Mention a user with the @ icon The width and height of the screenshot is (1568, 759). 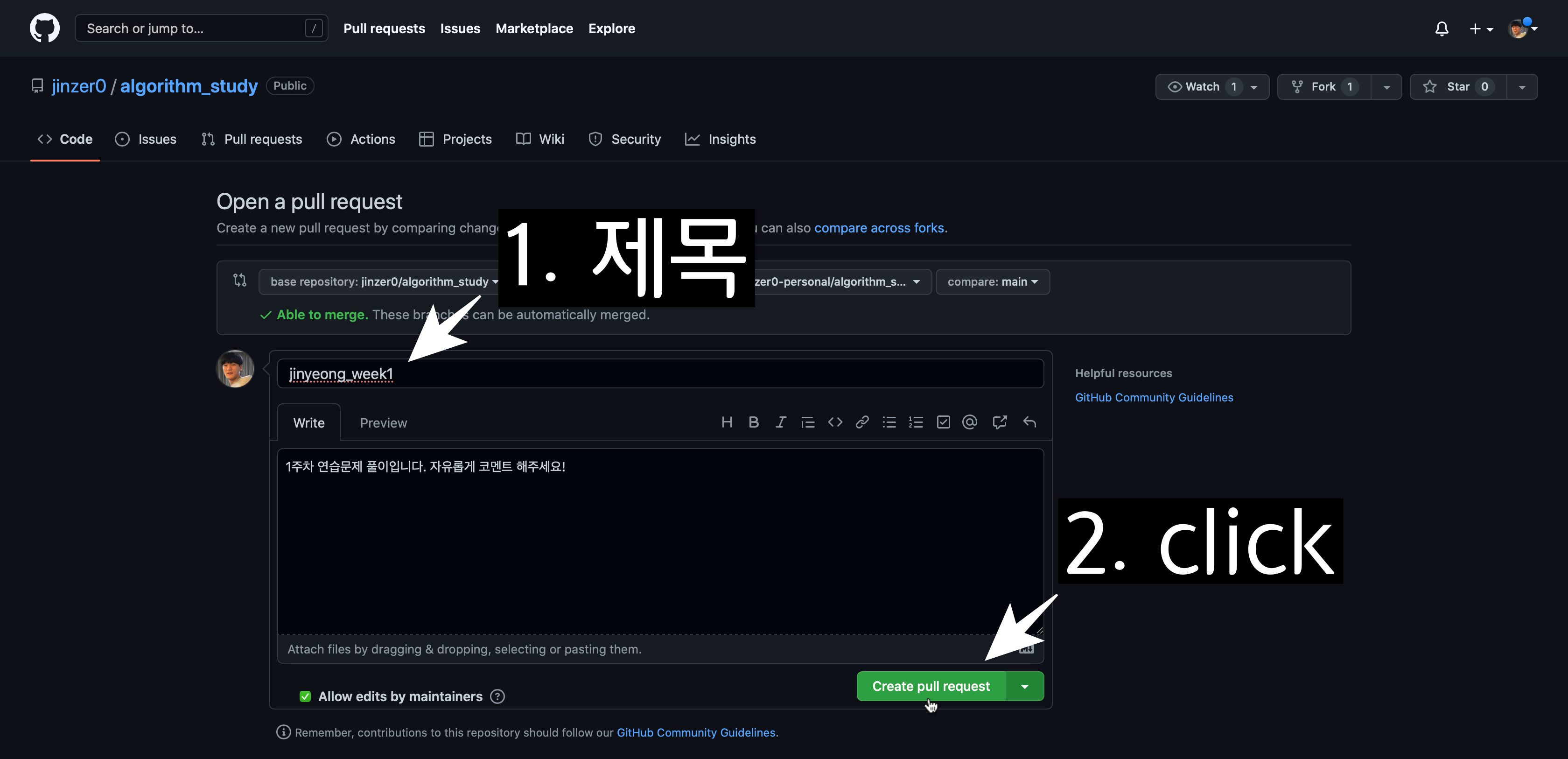[970, 422]
